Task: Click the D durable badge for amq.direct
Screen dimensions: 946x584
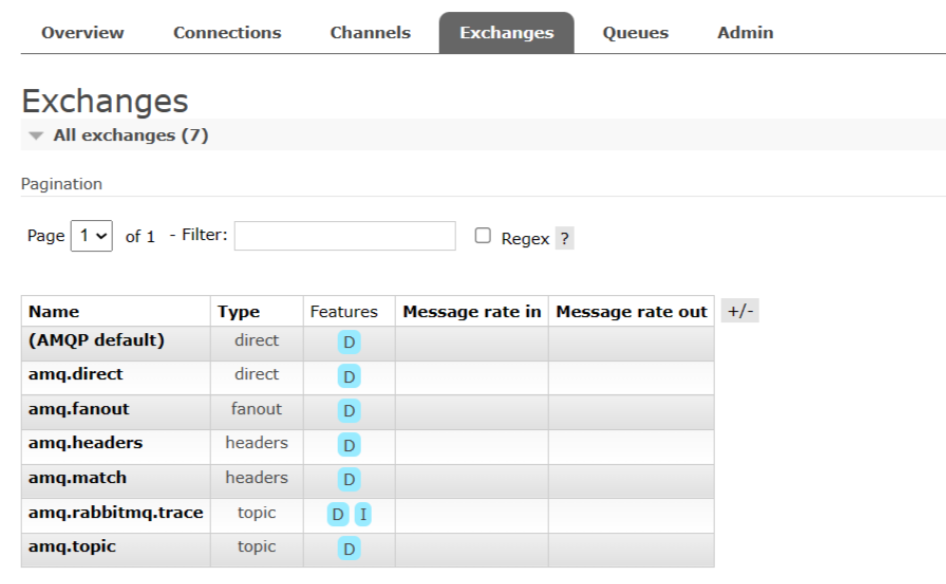Action: [349, 376]
